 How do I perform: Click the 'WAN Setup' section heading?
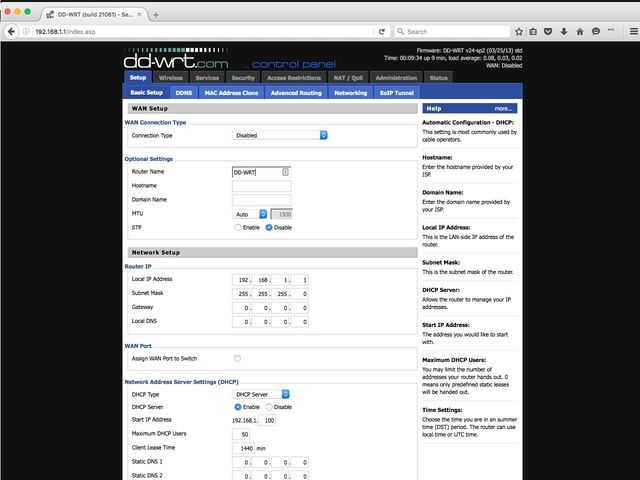149,109
